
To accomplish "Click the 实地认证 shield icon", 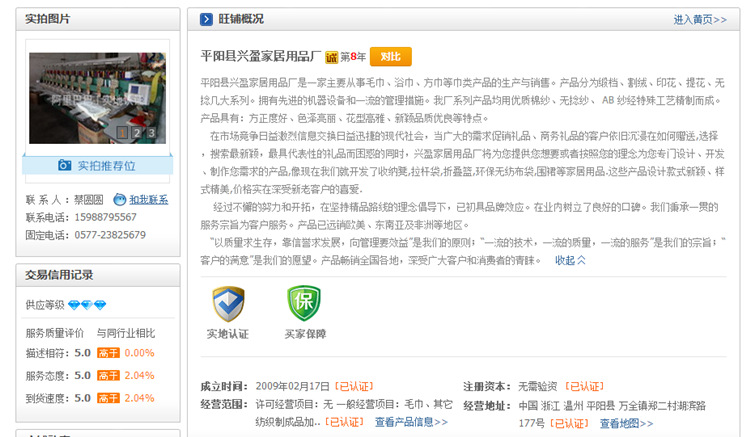I will (228, 304).
